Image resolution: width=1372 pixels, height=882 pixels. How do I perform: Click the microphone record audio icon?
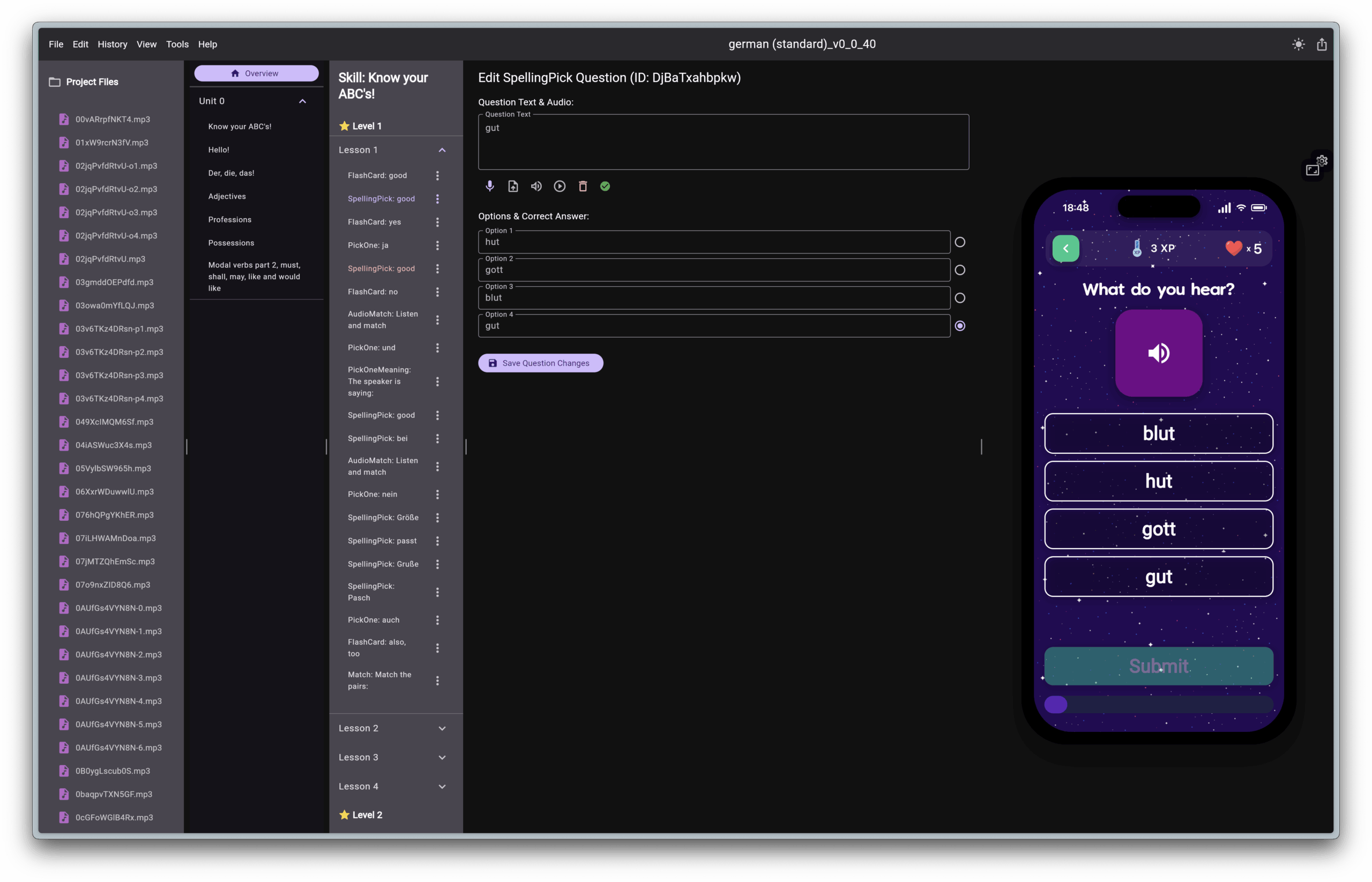click(x=489, y=186)
